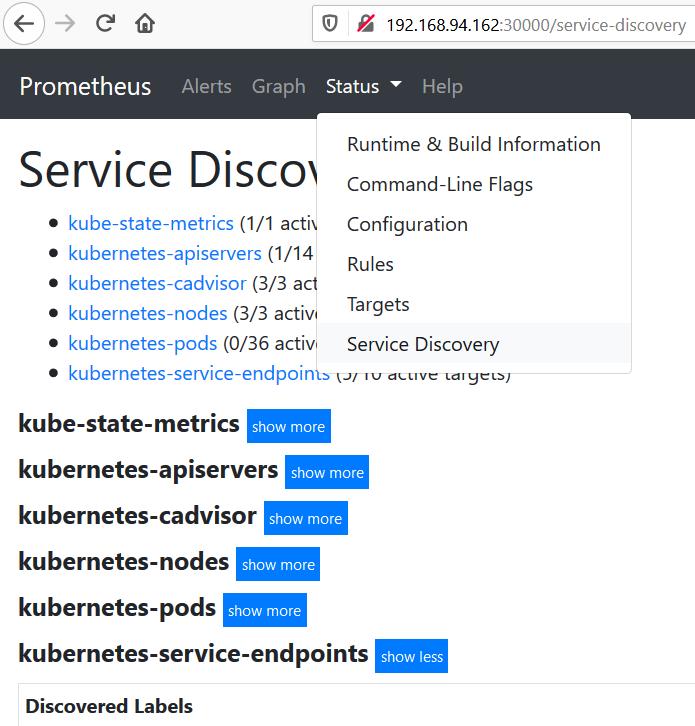Open the shield tracking protection icon
Viewport: 695px width, 726px height.
point(330,24)
